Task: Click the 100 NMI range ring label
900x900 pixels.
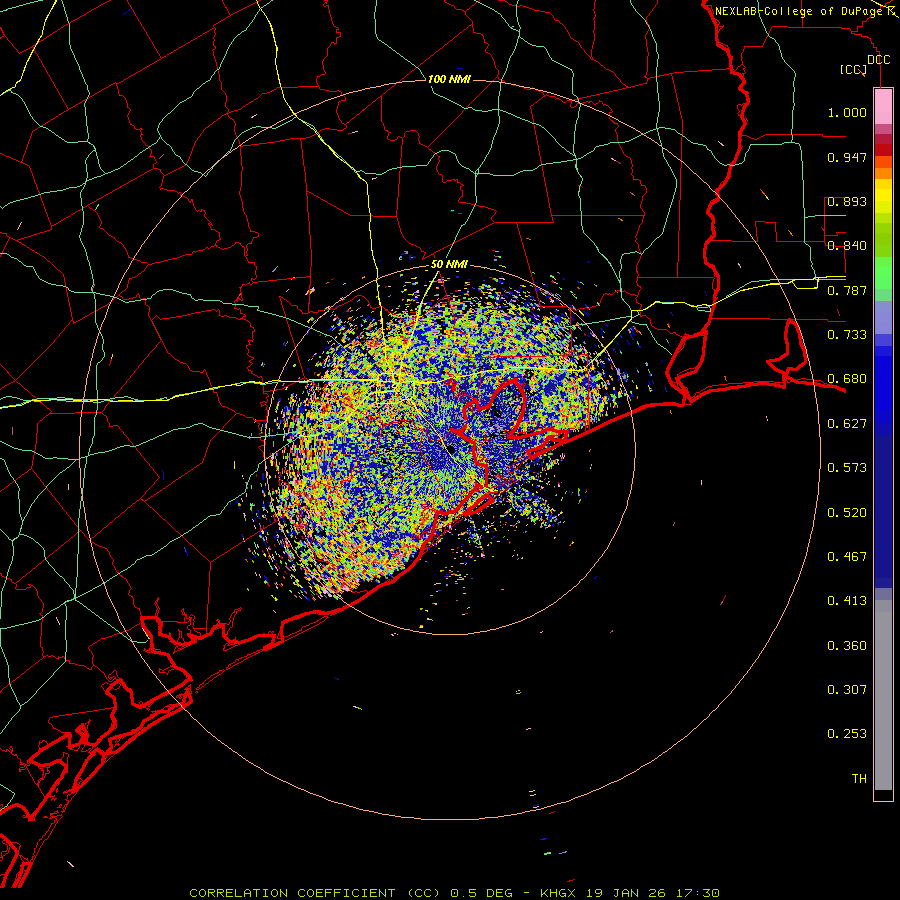Action: pyautogui.click(x=449, y=79)
